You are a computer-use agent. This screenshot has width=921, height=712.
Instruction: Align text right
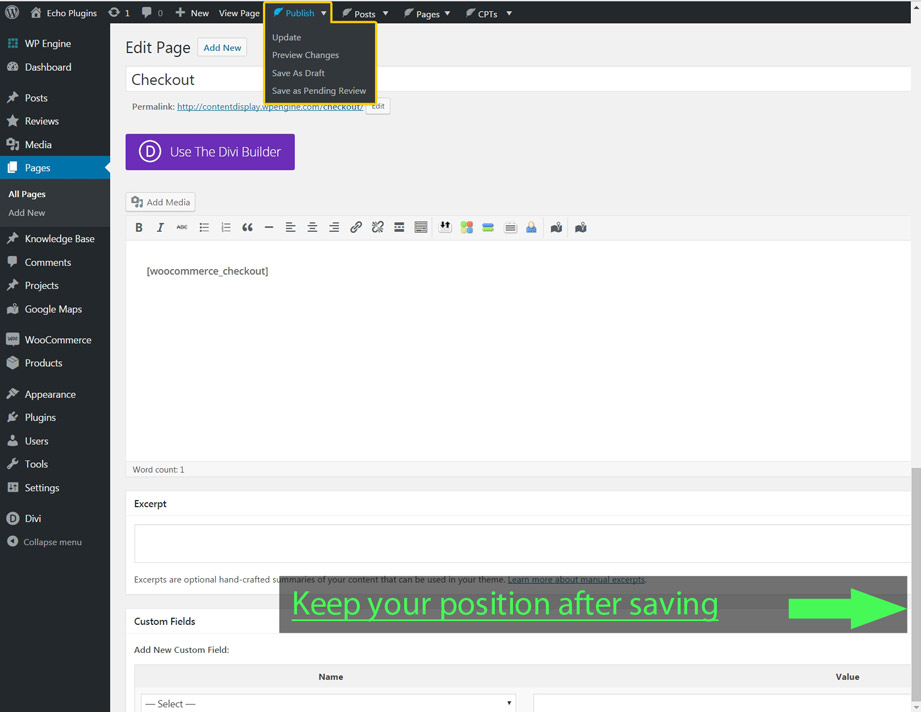pos(334,227)
